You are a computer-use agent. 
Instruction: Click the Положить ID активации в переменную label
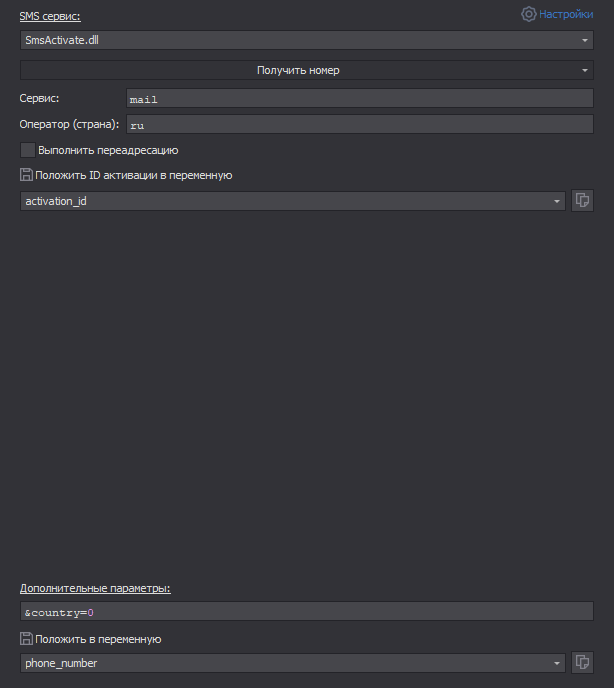(133, 175)
